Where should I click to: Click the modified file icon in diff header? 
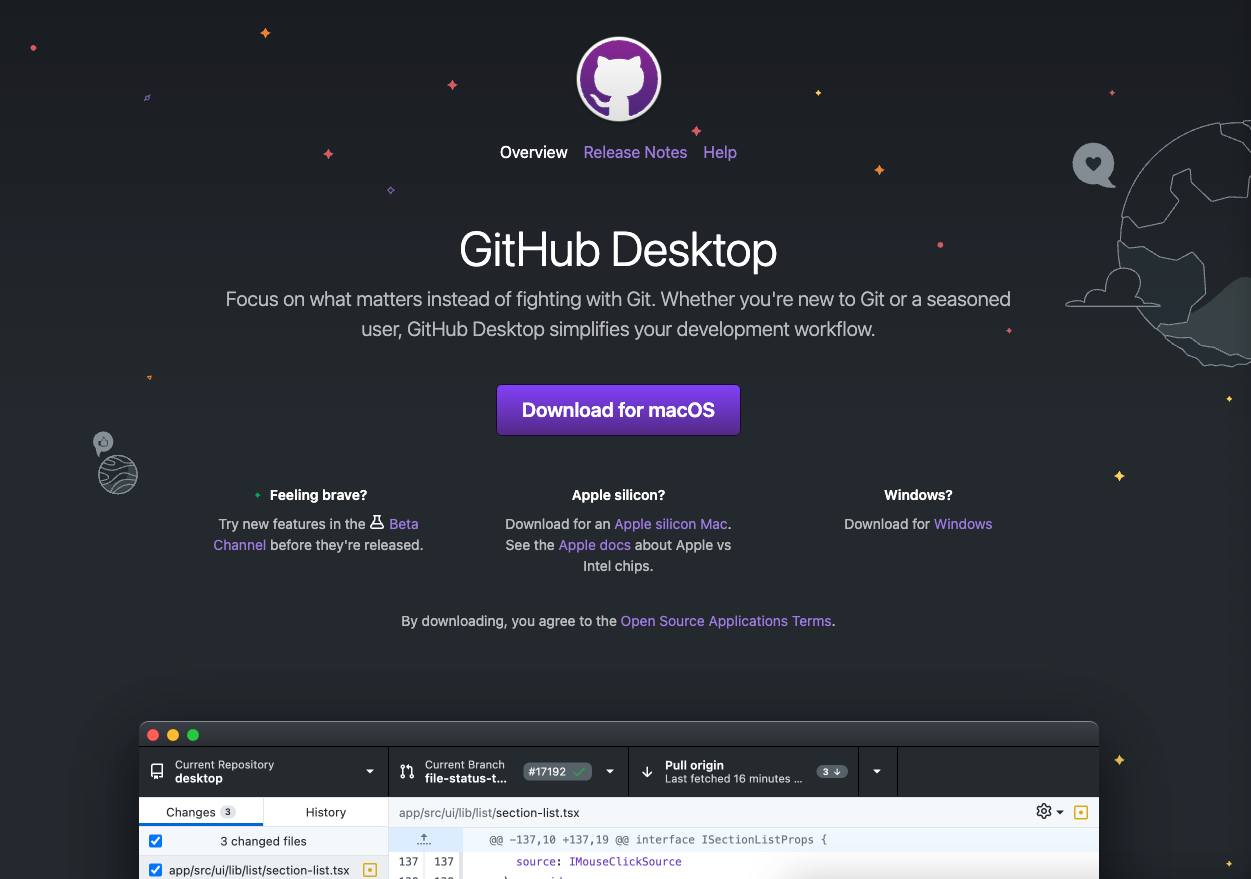pyautogui.click(x=1080, y=812)
